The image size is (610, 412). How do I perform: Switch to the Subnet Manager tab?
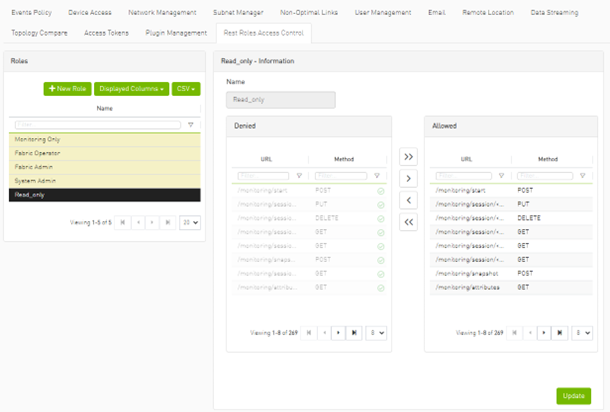click(239, 12)
